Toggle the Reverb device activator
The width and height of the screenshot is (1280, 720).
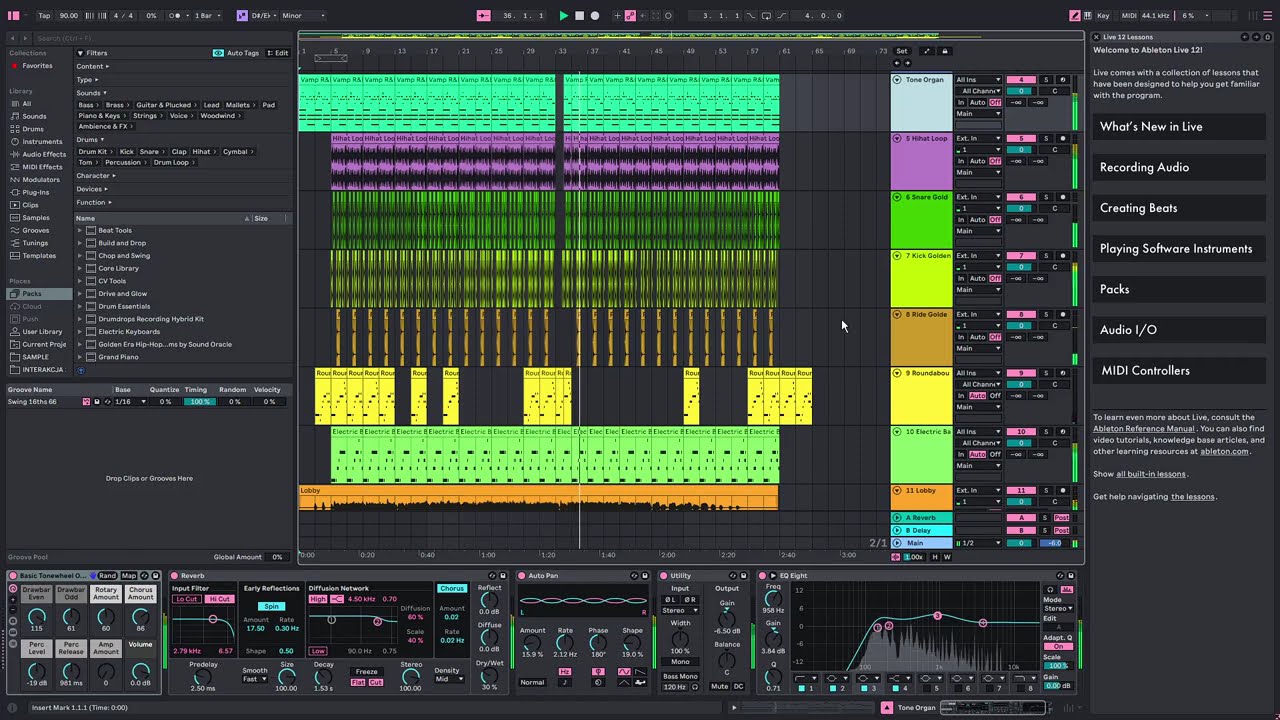(174, 576)
